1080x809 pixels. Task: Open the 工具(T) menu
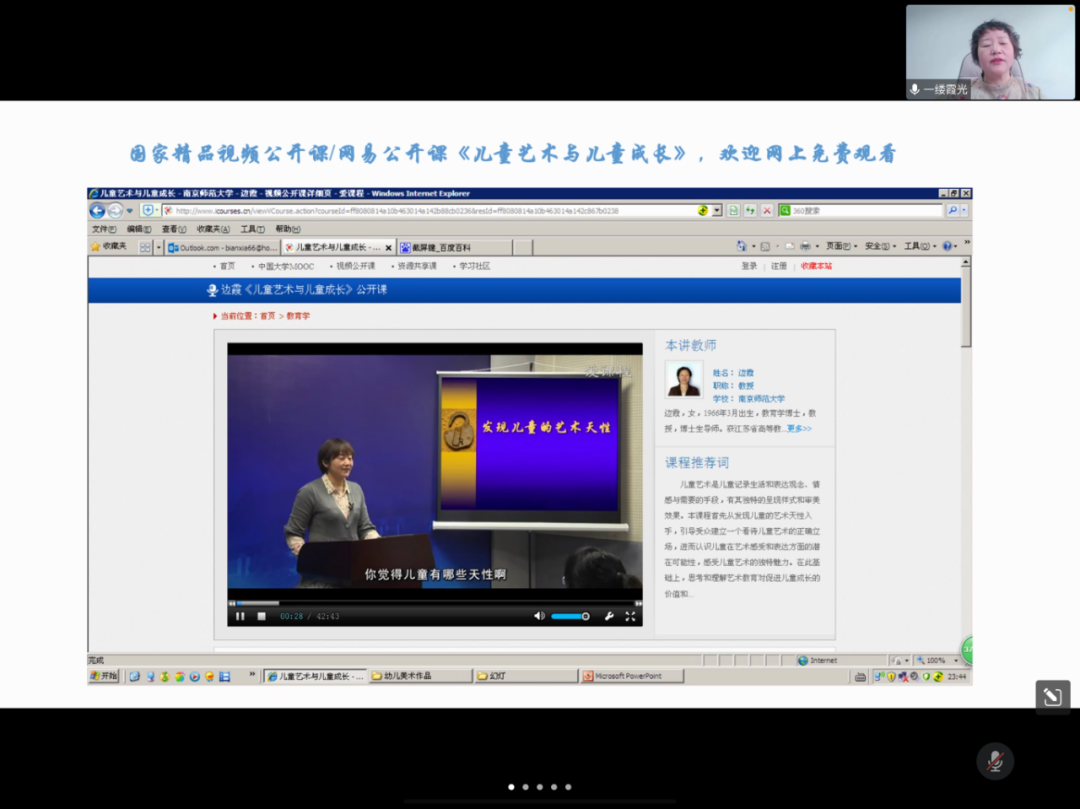[253, 229]
